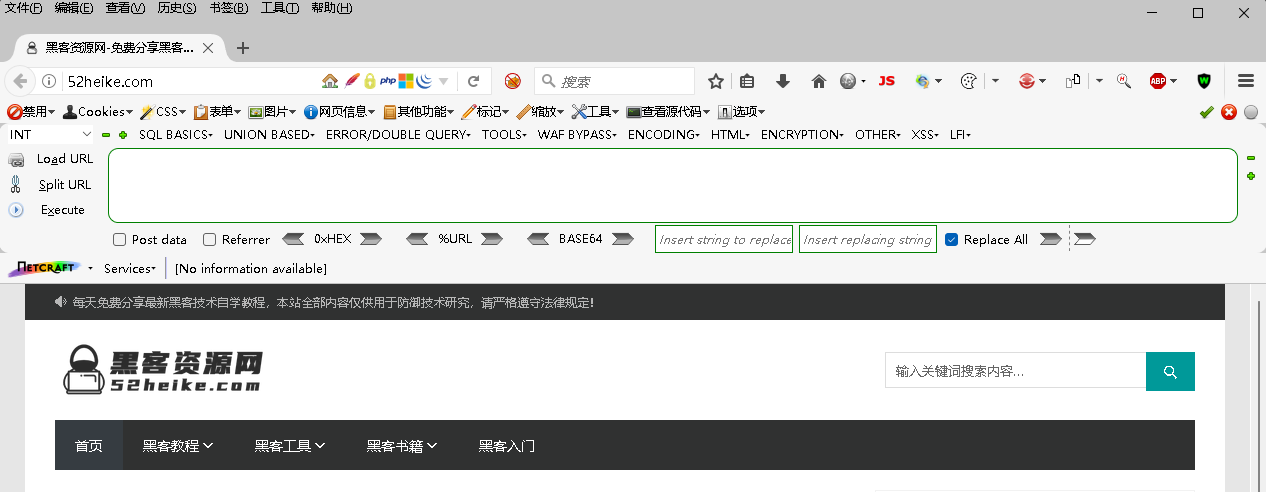Enable the Referrer checkbox
The image size is (1266, 492).
coord(209,239)
